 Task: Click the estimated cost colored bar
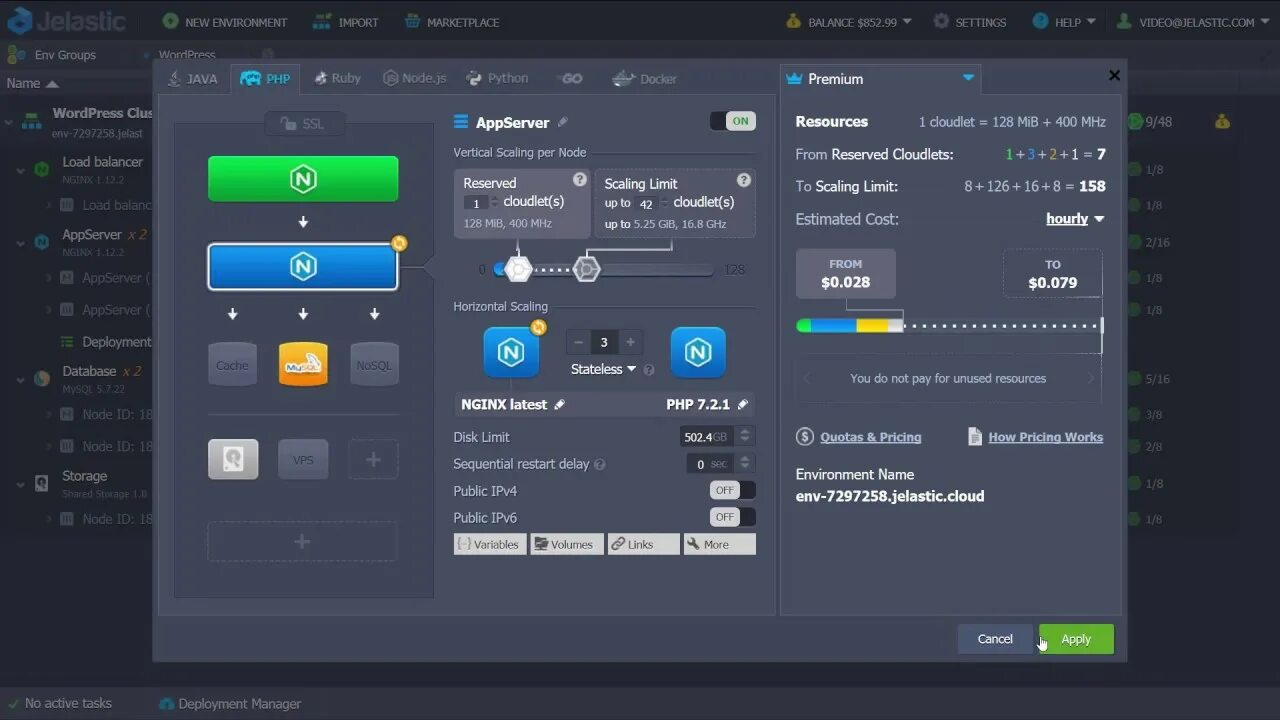pyautogui.click(x=850, y=326)
